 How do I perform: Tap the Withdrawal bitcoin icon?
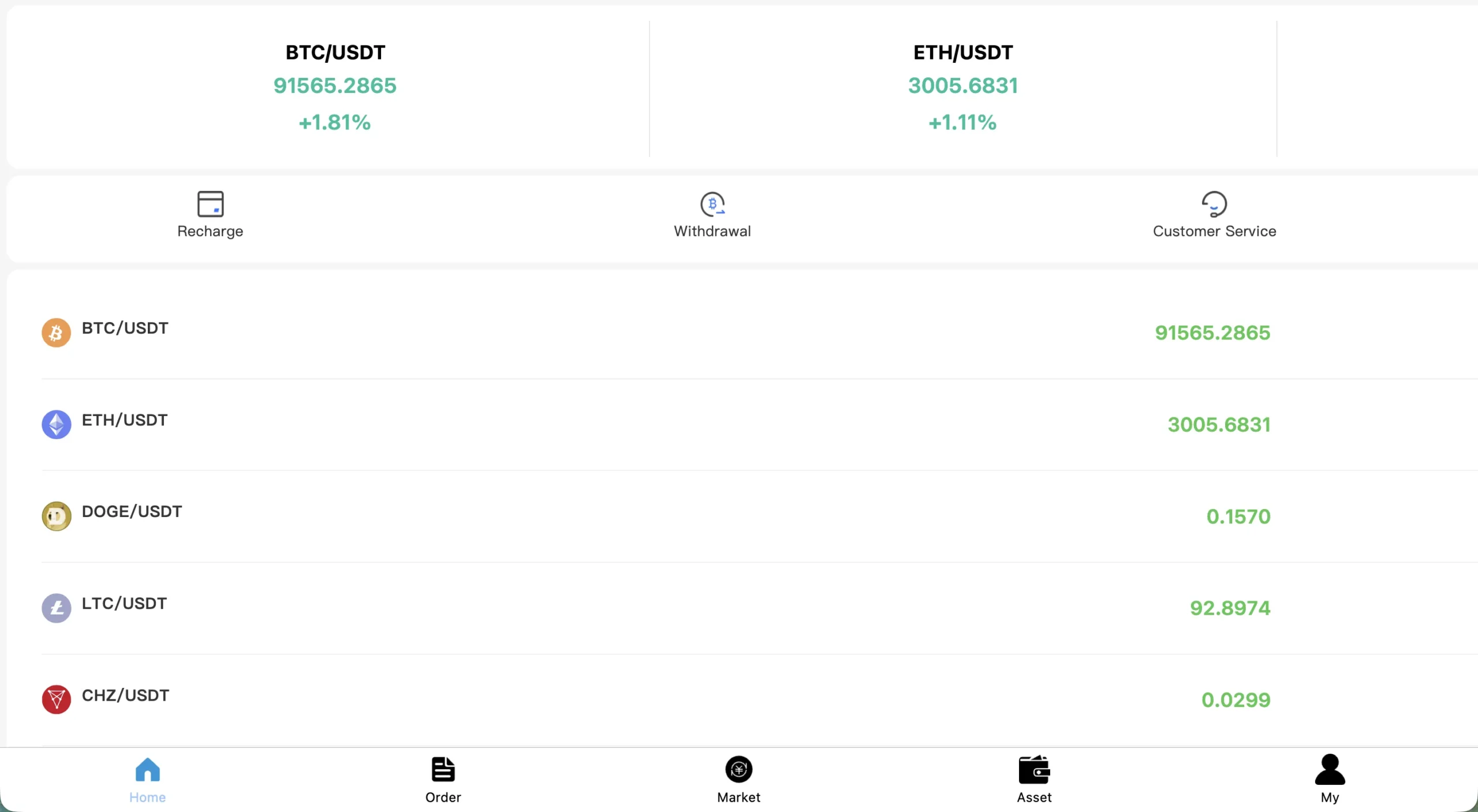pos(712,204)
